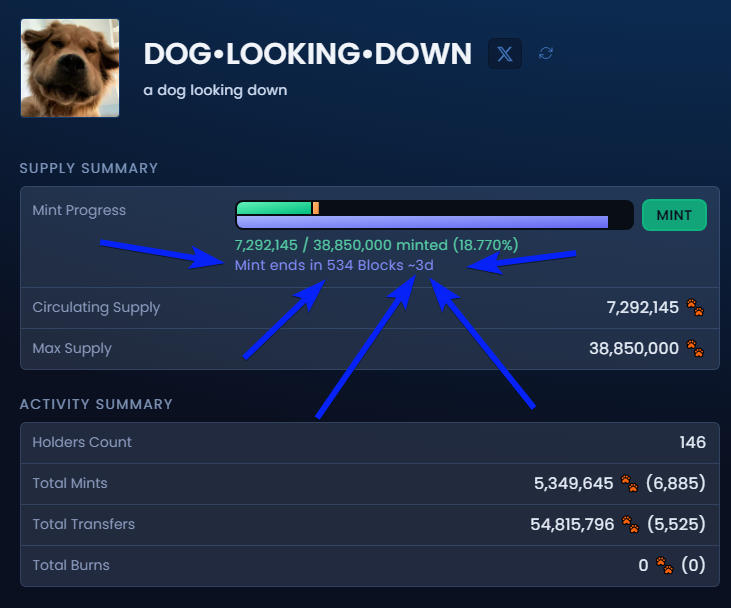Click the Total Mints amount 5,349,645

tap(573, 484)
